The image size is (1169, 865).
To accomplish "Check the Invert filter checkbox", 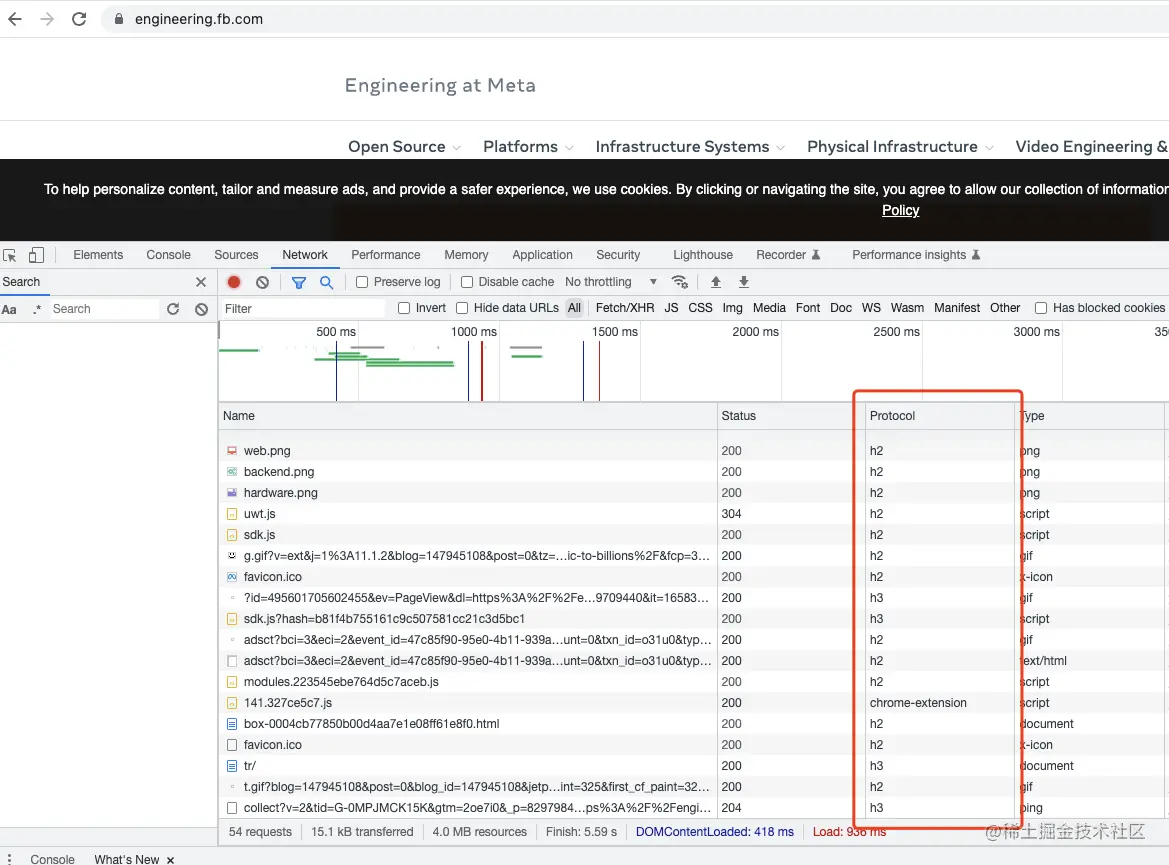I will (404, 308).
